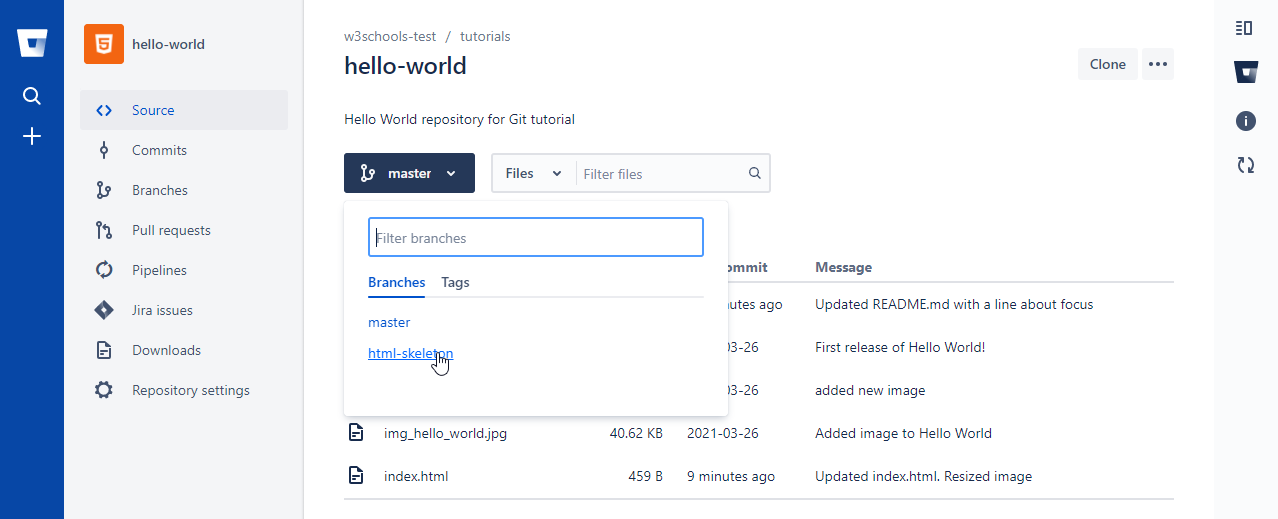
Task: Go to Pipelines in the sidebar
Action: point(159,270)
